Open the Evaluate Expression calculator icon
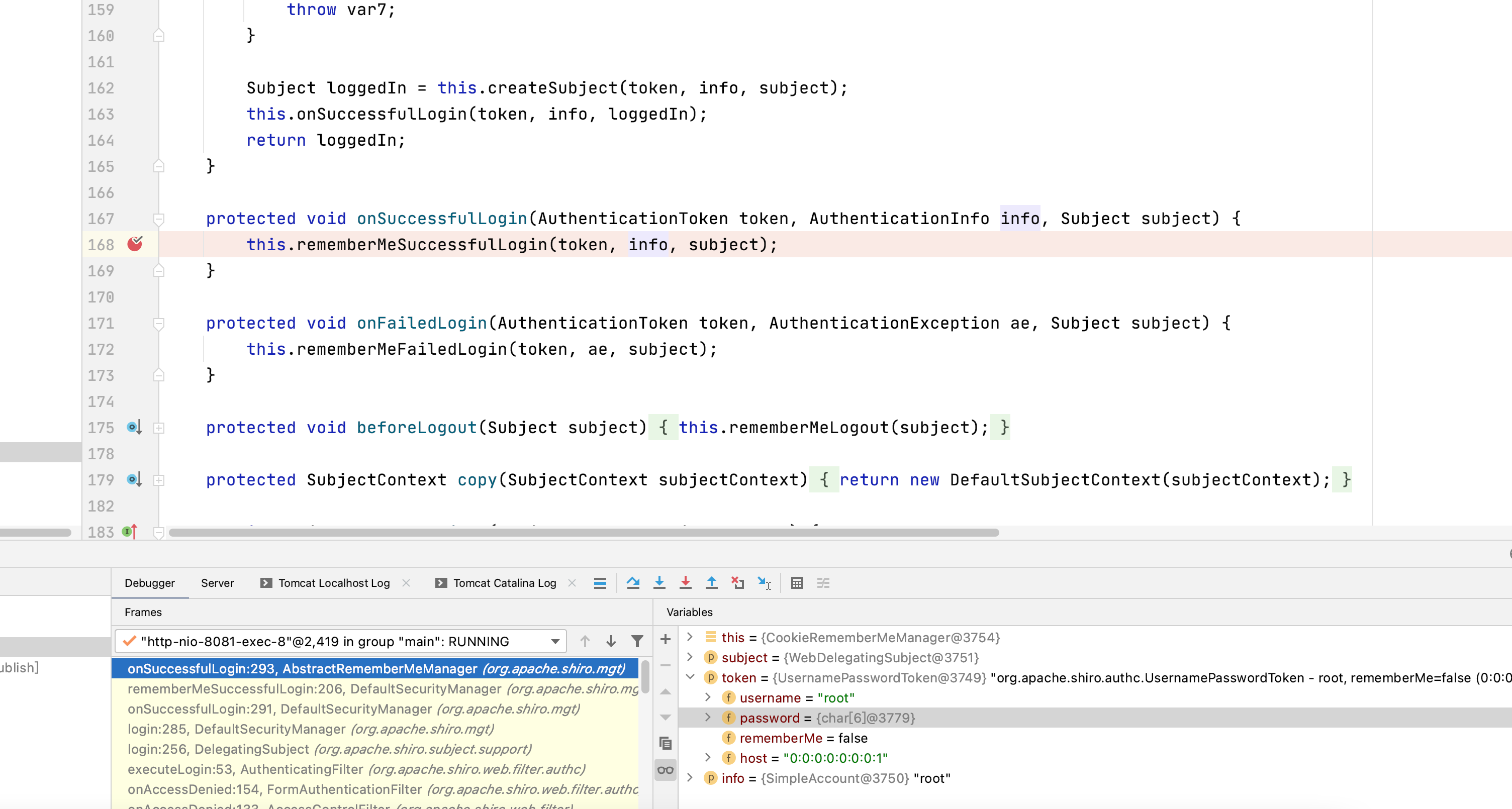The image size is (1512, 809). pos(797,582)
